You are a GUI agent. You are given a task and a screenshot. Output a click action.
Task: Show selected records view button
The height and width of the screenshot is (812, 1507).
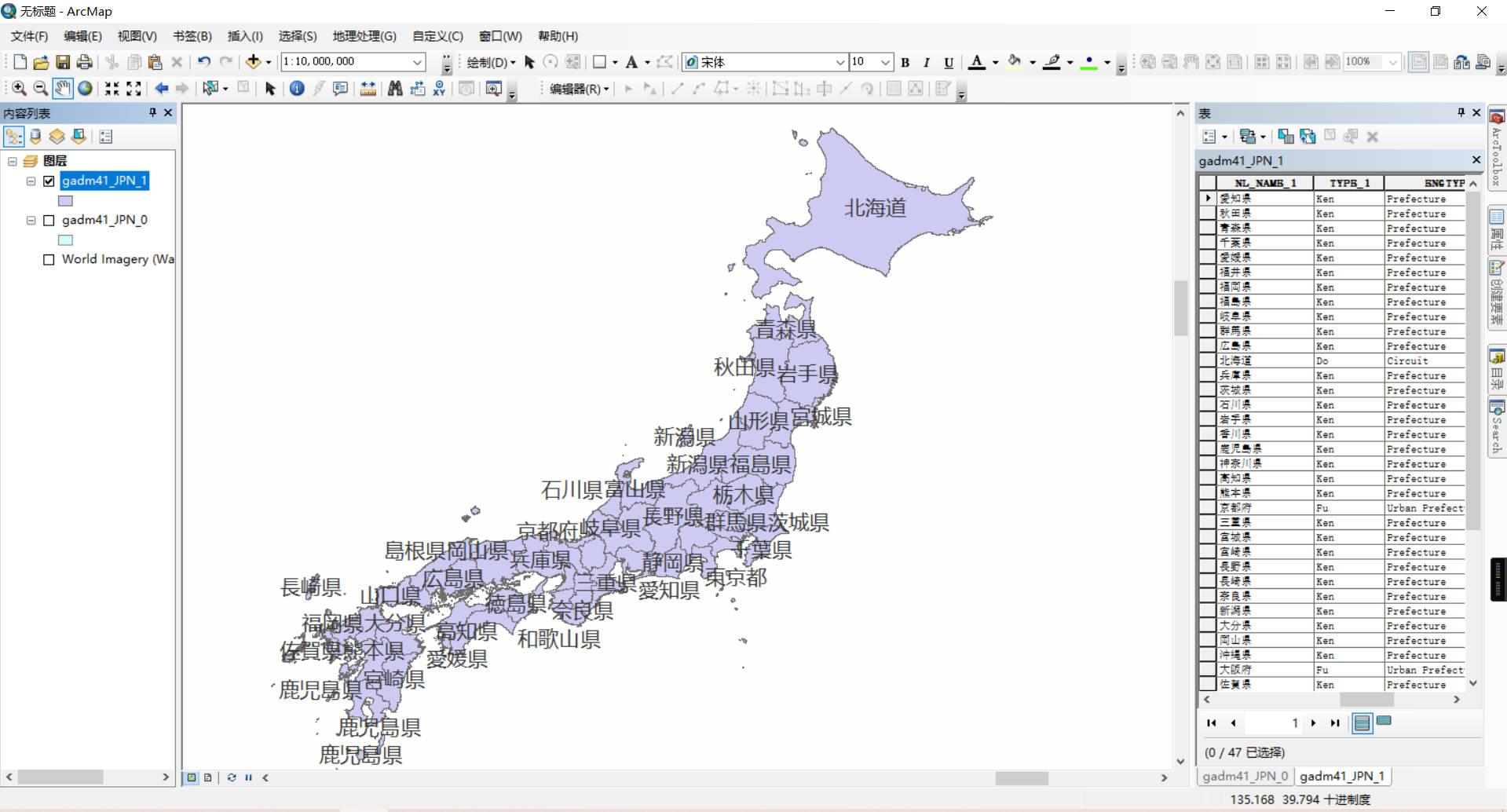[1384, 722]
